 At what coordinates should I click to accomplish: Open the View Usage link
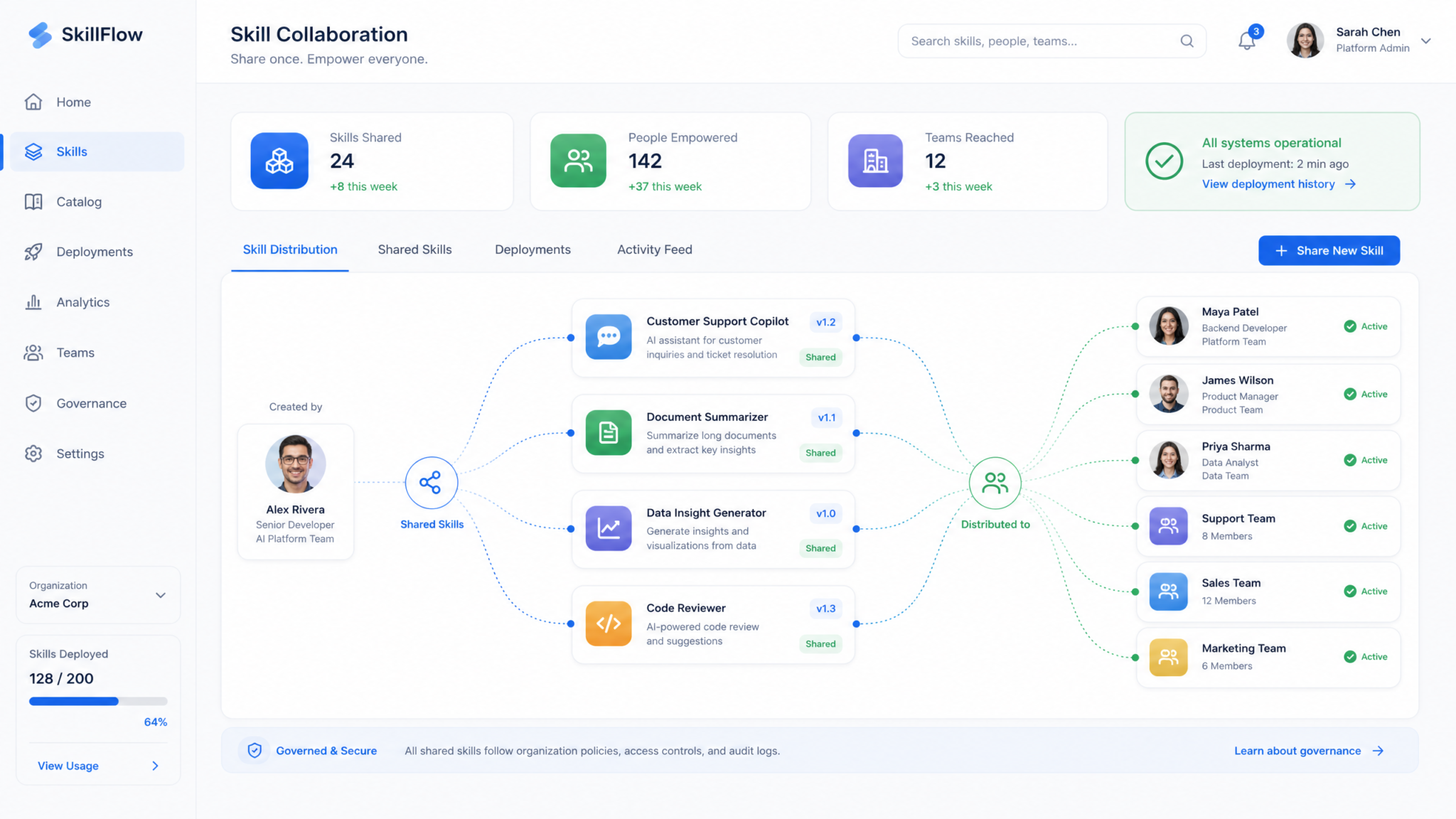(68, 766)
